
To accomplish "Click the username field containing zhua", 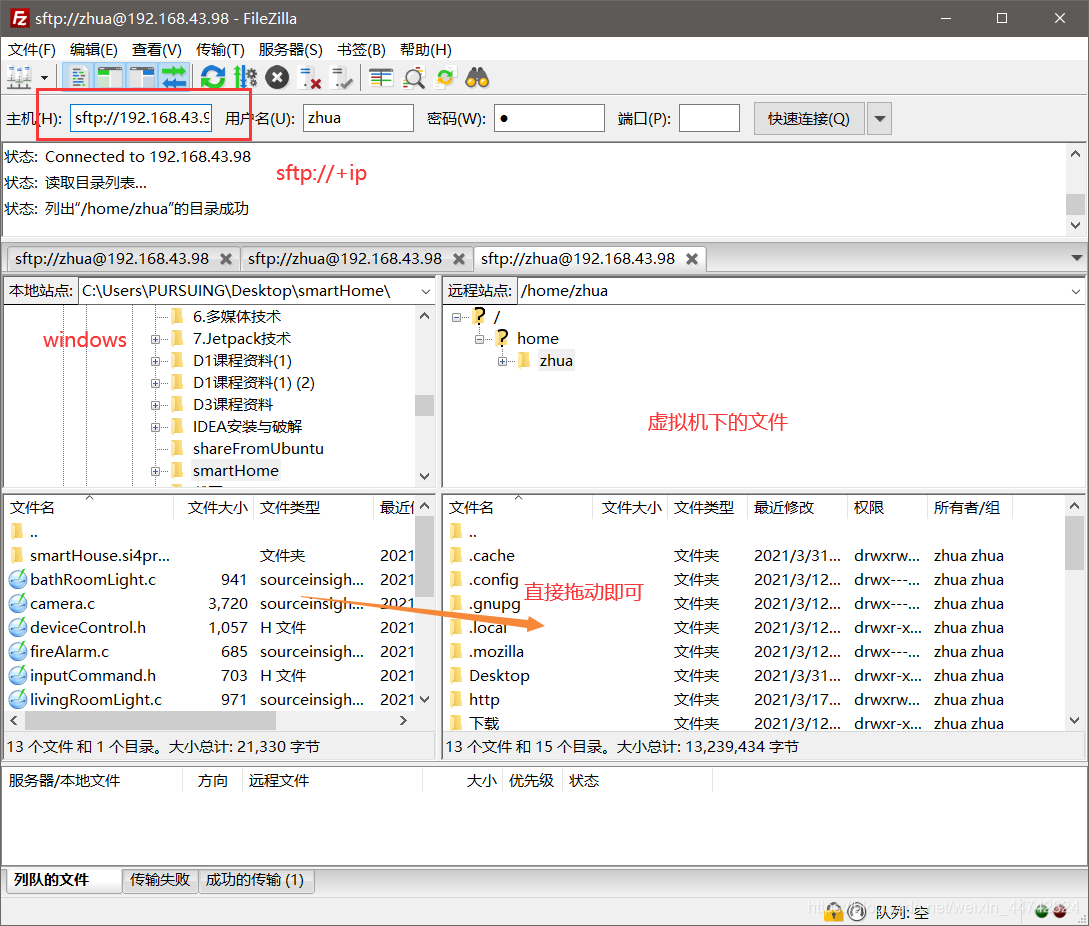I will coord(358,117).
